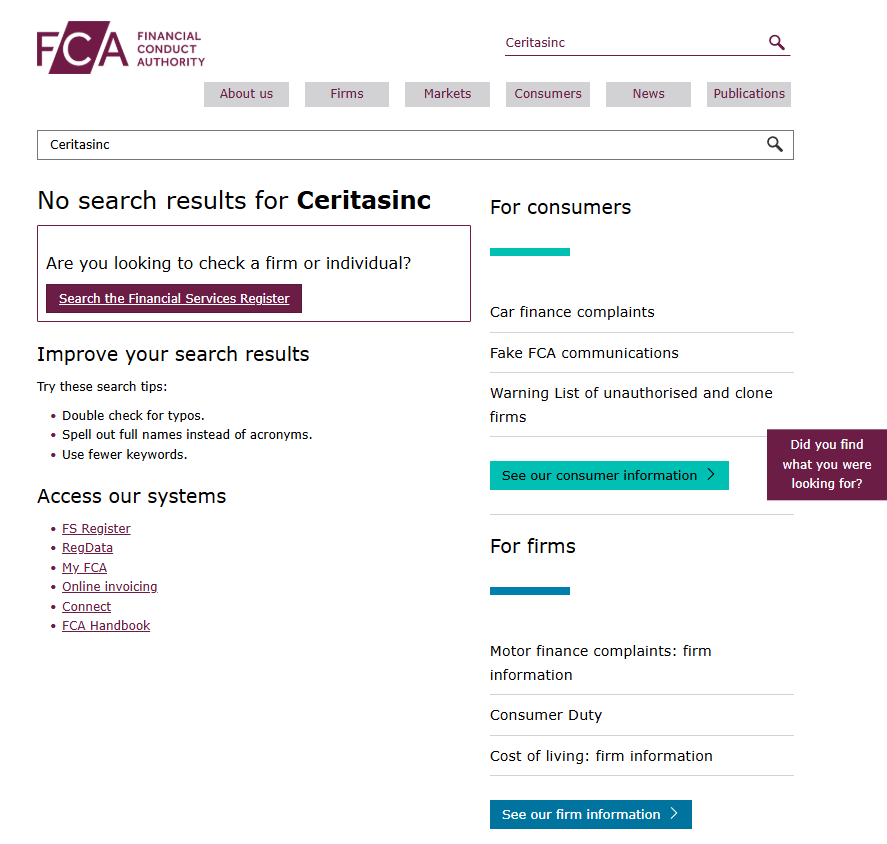The width and height of the screenshot is (887, 844).
Task: Open the Markets menu
Action: coord(447,94)
